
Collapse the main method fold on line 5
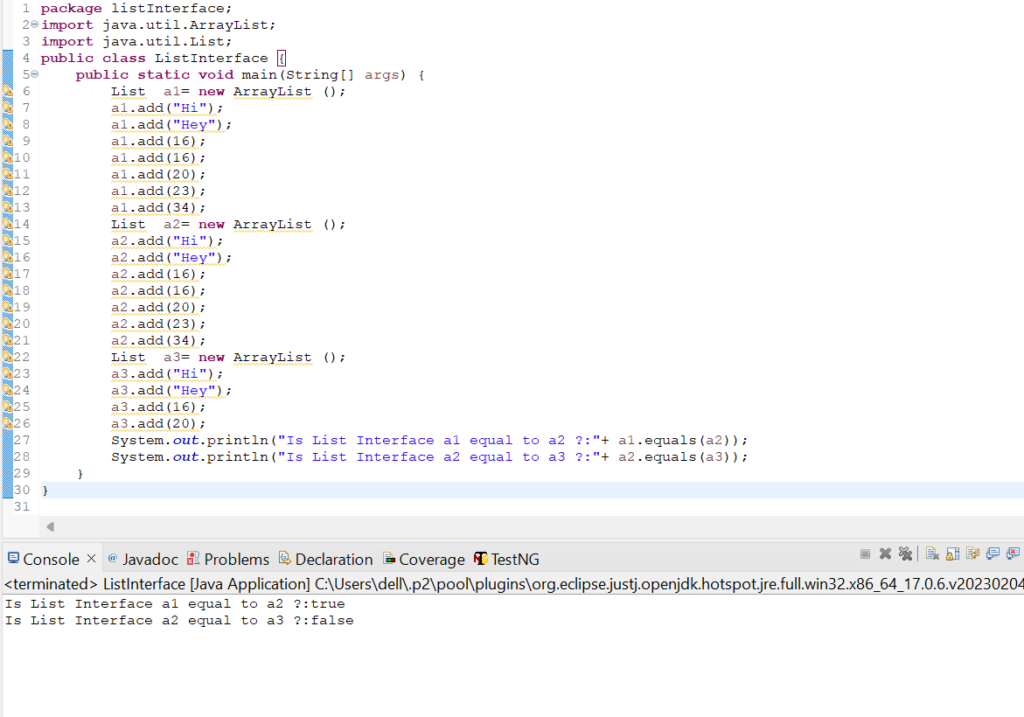(35, 74)
